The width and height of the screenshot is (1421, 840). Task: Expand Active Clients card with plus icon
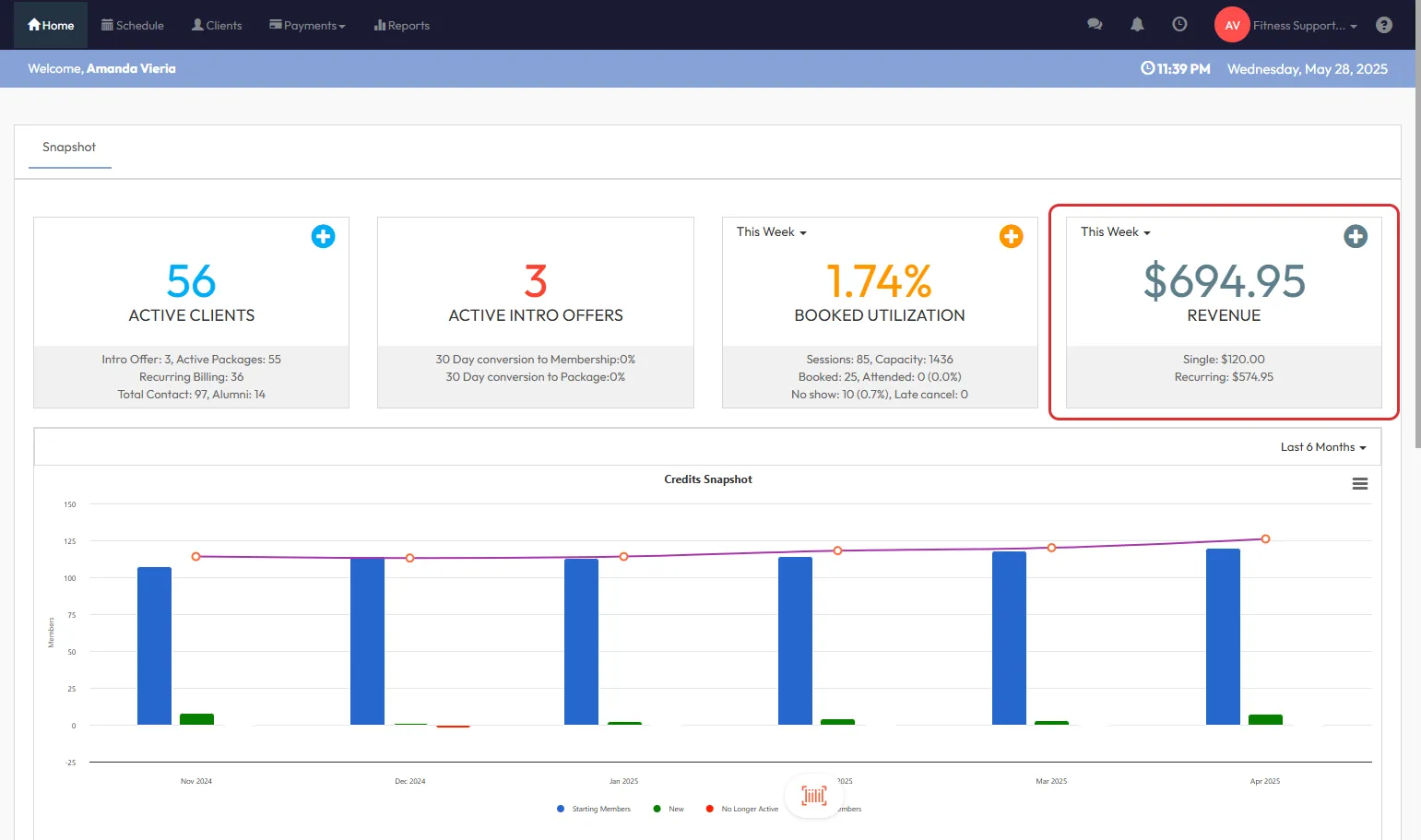[x=323, y=236]
